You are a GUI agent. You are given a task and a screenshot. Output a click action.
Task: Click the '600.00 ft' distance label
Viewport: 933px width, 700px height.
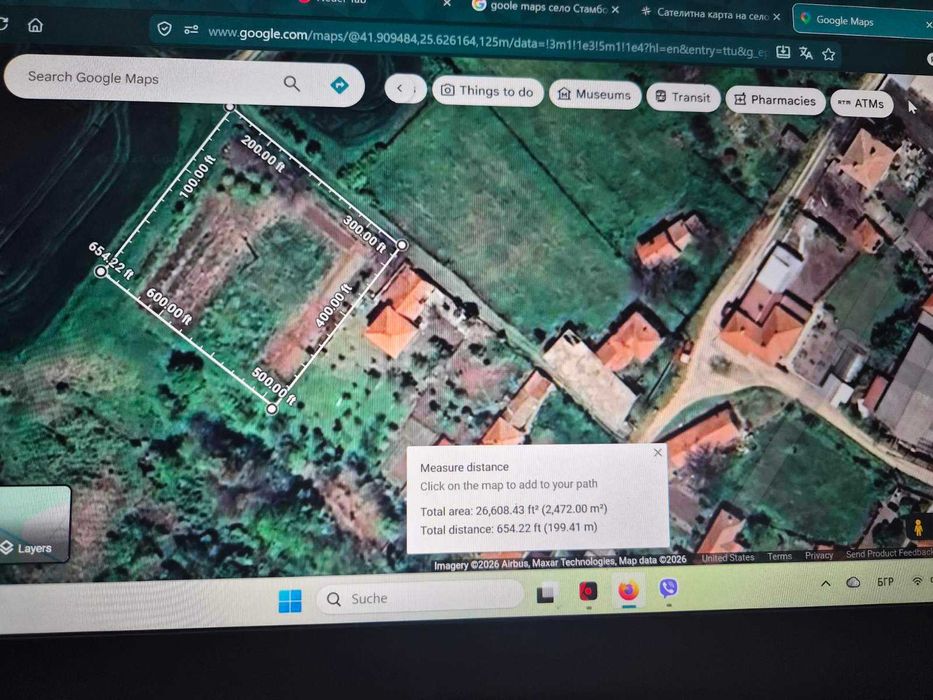click(x=169, y=307)
